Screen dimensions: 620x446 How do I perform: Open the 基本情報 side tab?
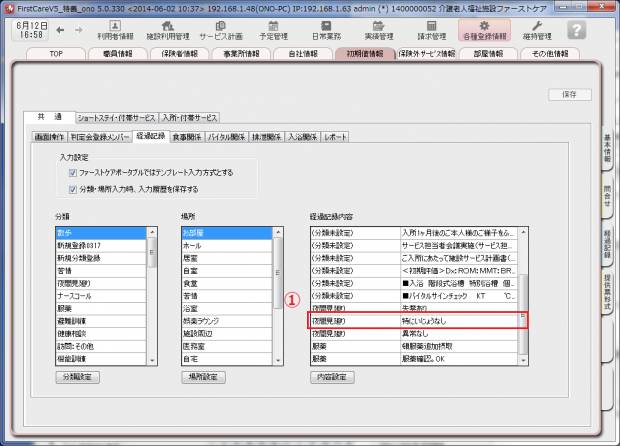[608, 151]
